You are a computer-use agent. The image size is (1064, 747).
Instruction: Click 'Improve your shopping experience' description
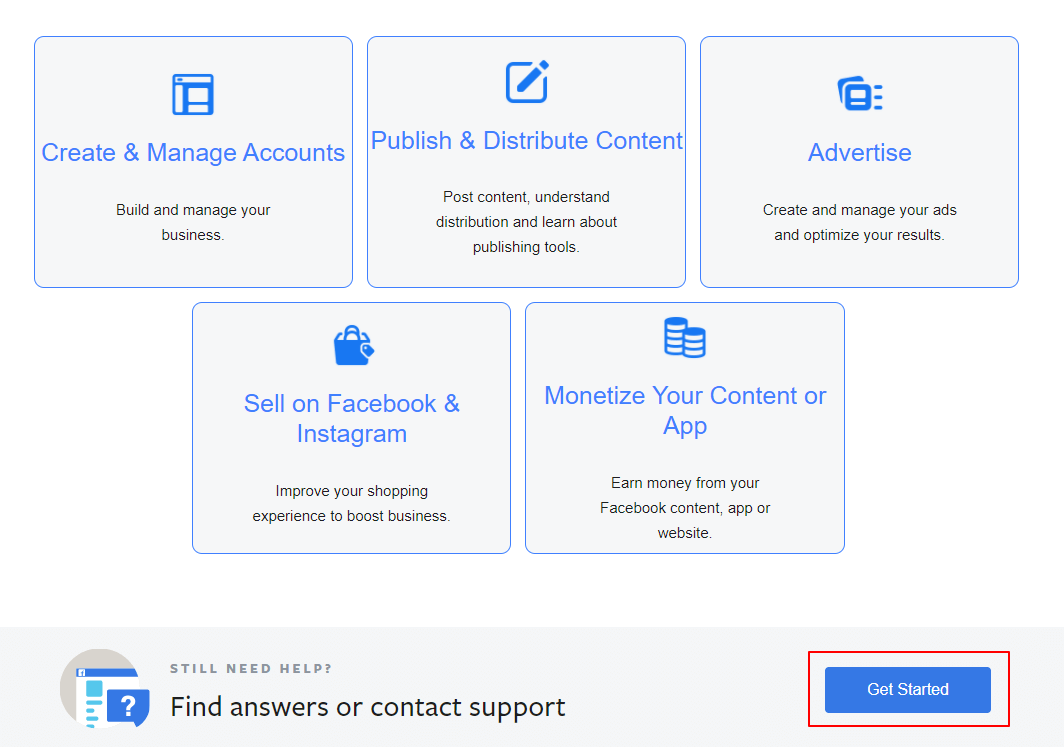(352, 503)
